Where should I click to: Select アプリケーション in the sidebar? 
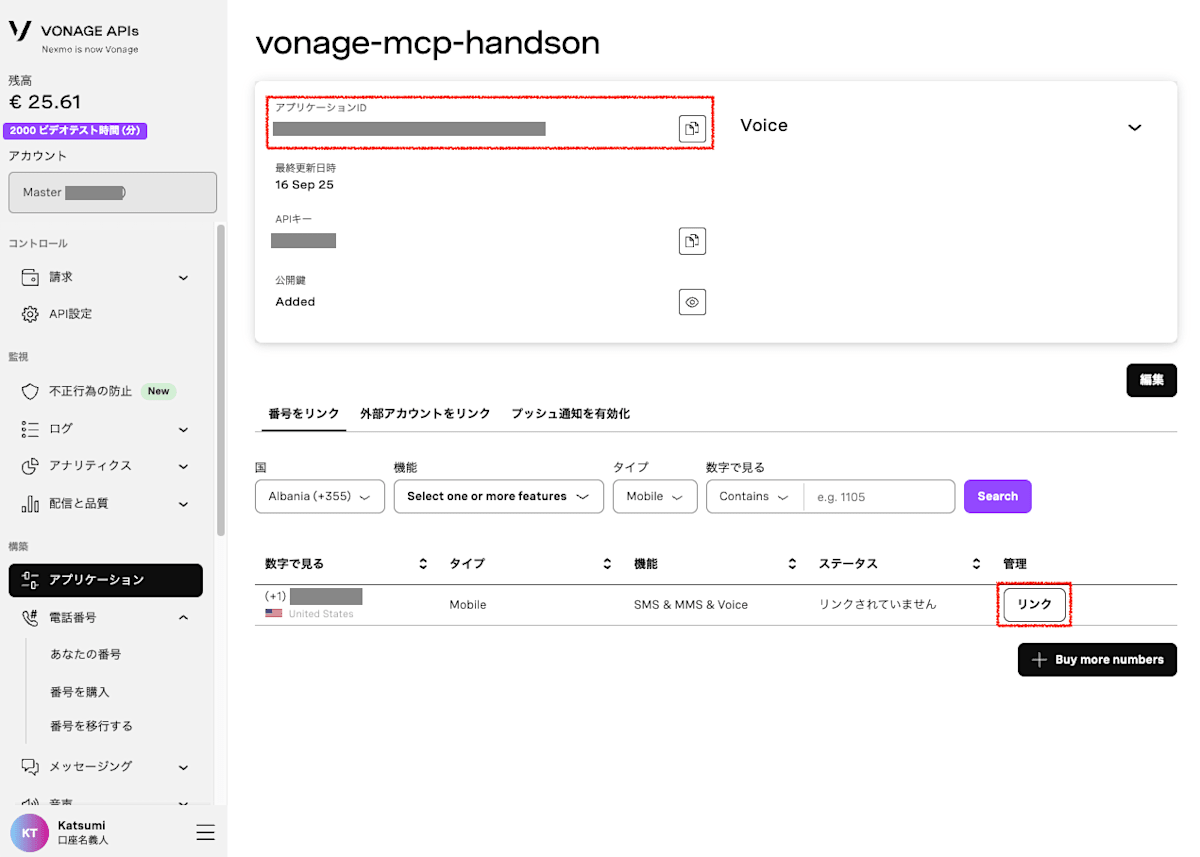[x=105, y=580]
